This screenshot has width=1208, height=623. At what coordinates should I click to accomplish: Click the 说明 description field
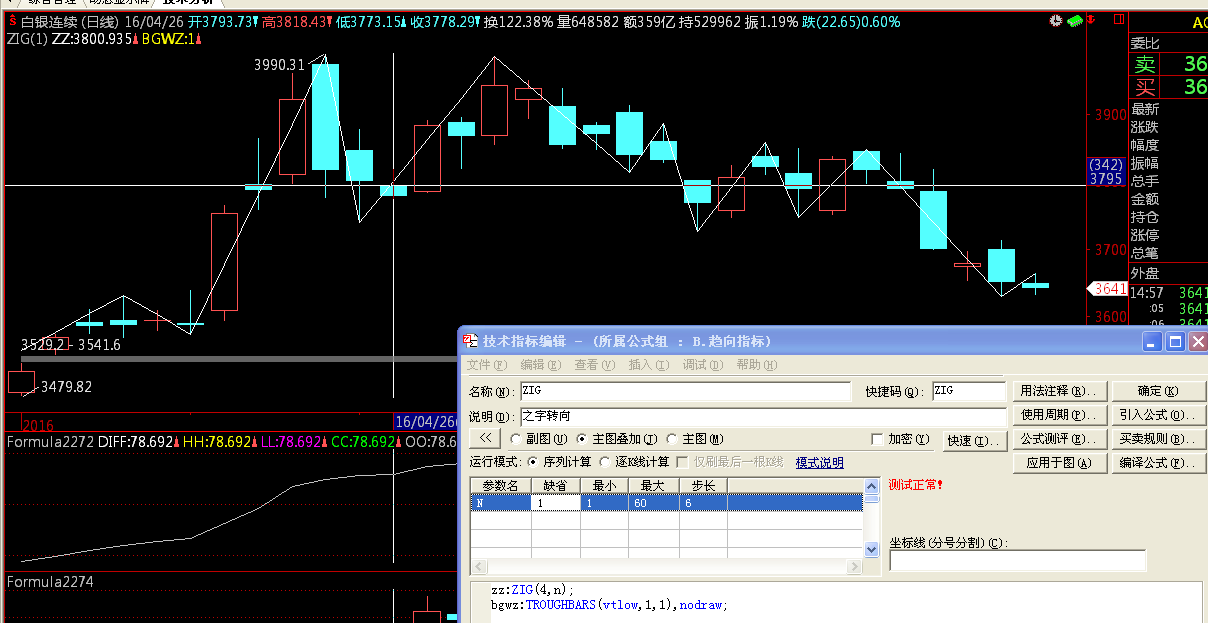point(762,416)
